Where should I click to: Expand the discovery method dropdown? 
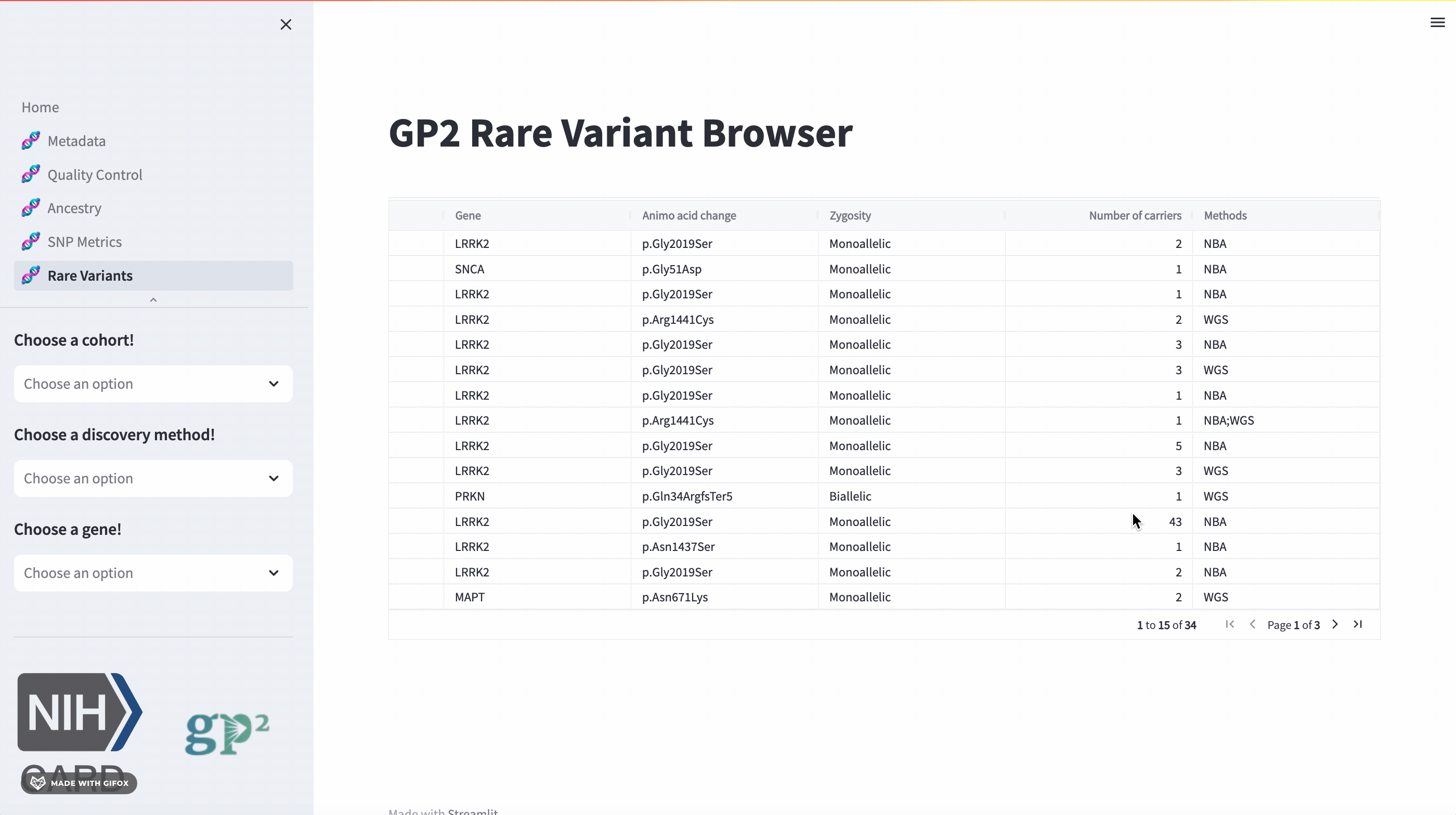pos(153,478)
